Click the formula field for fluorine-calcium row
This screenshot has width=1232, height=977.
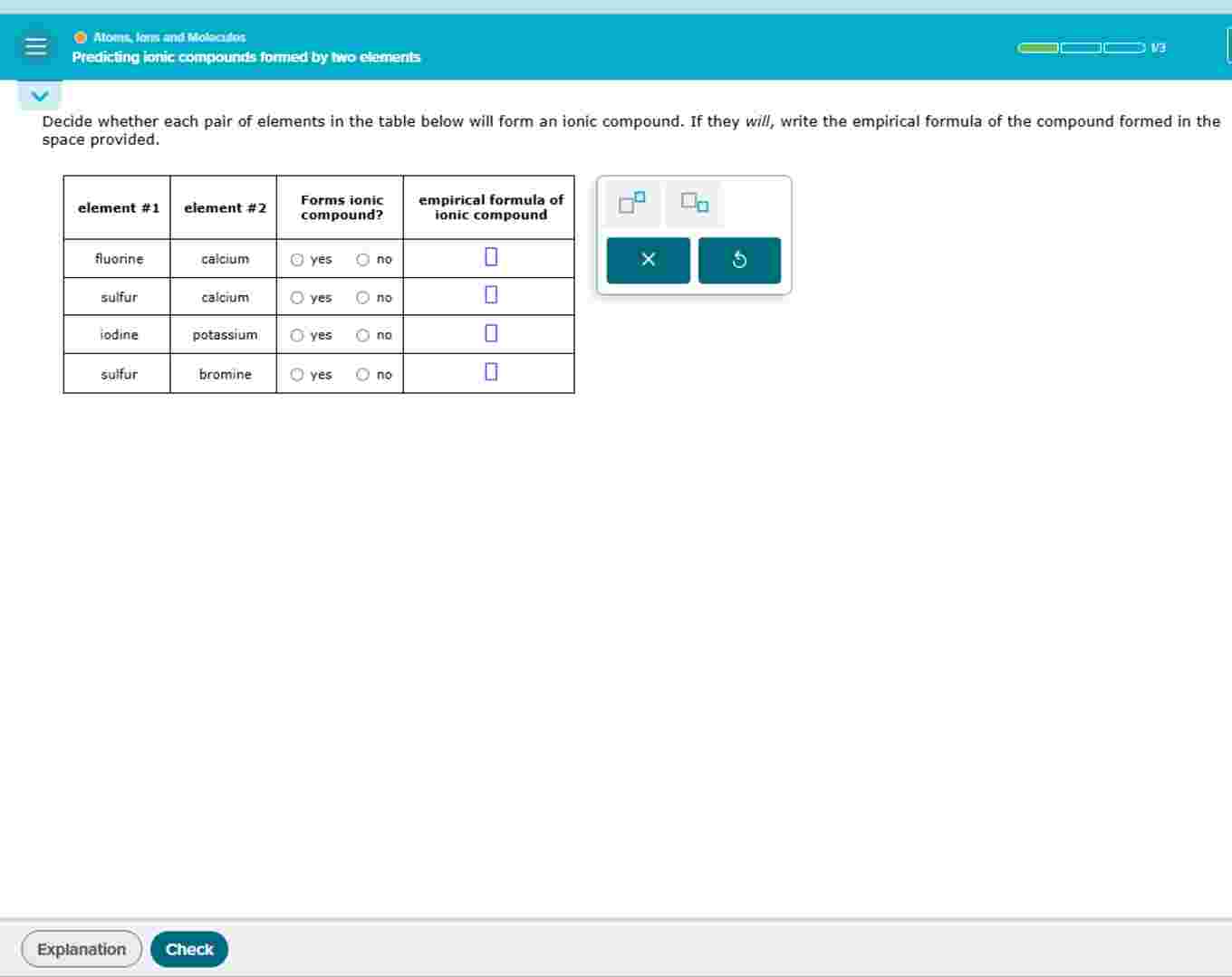point(489,256)
